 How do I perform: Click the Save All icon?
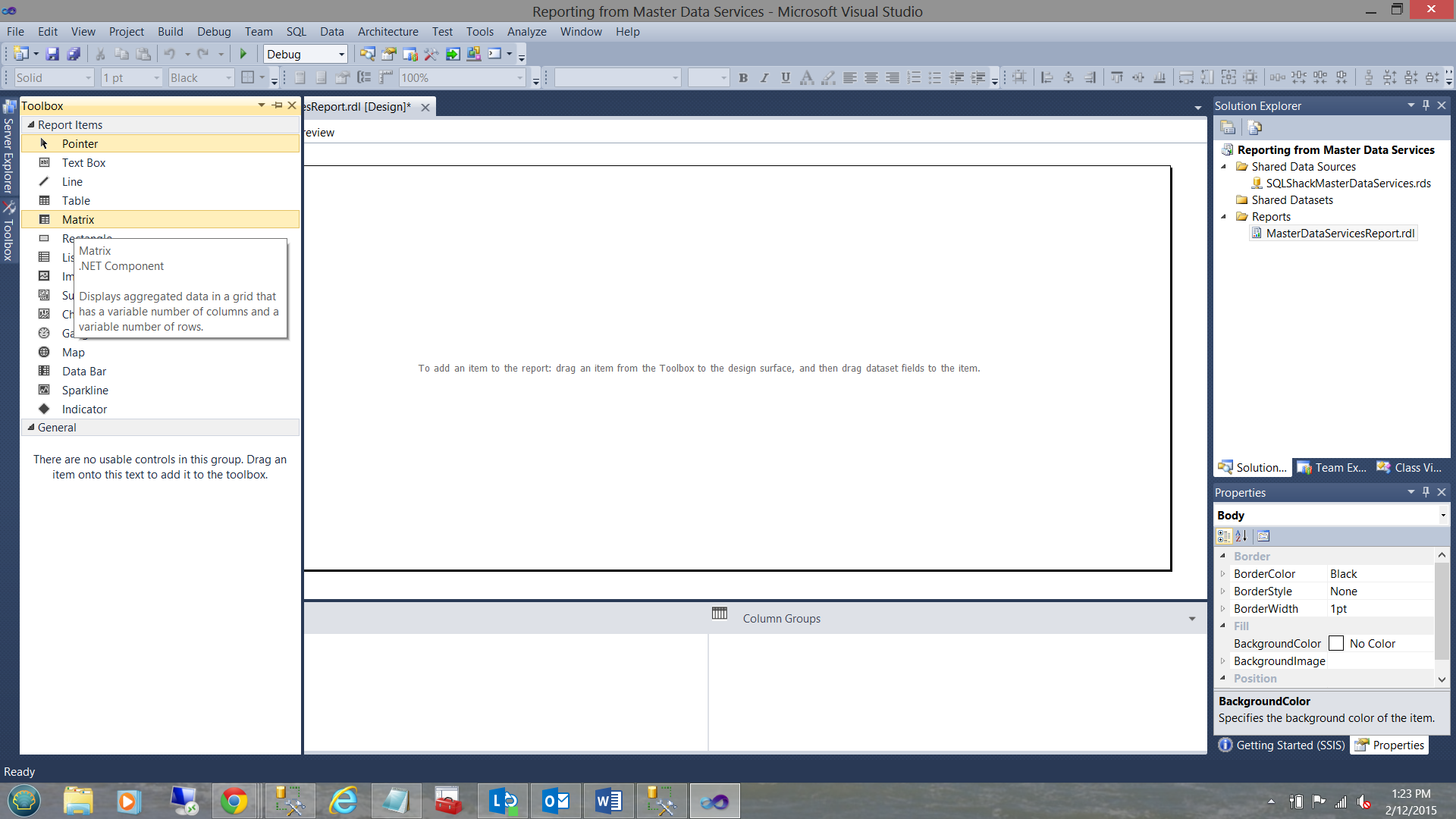click(74, 54)
